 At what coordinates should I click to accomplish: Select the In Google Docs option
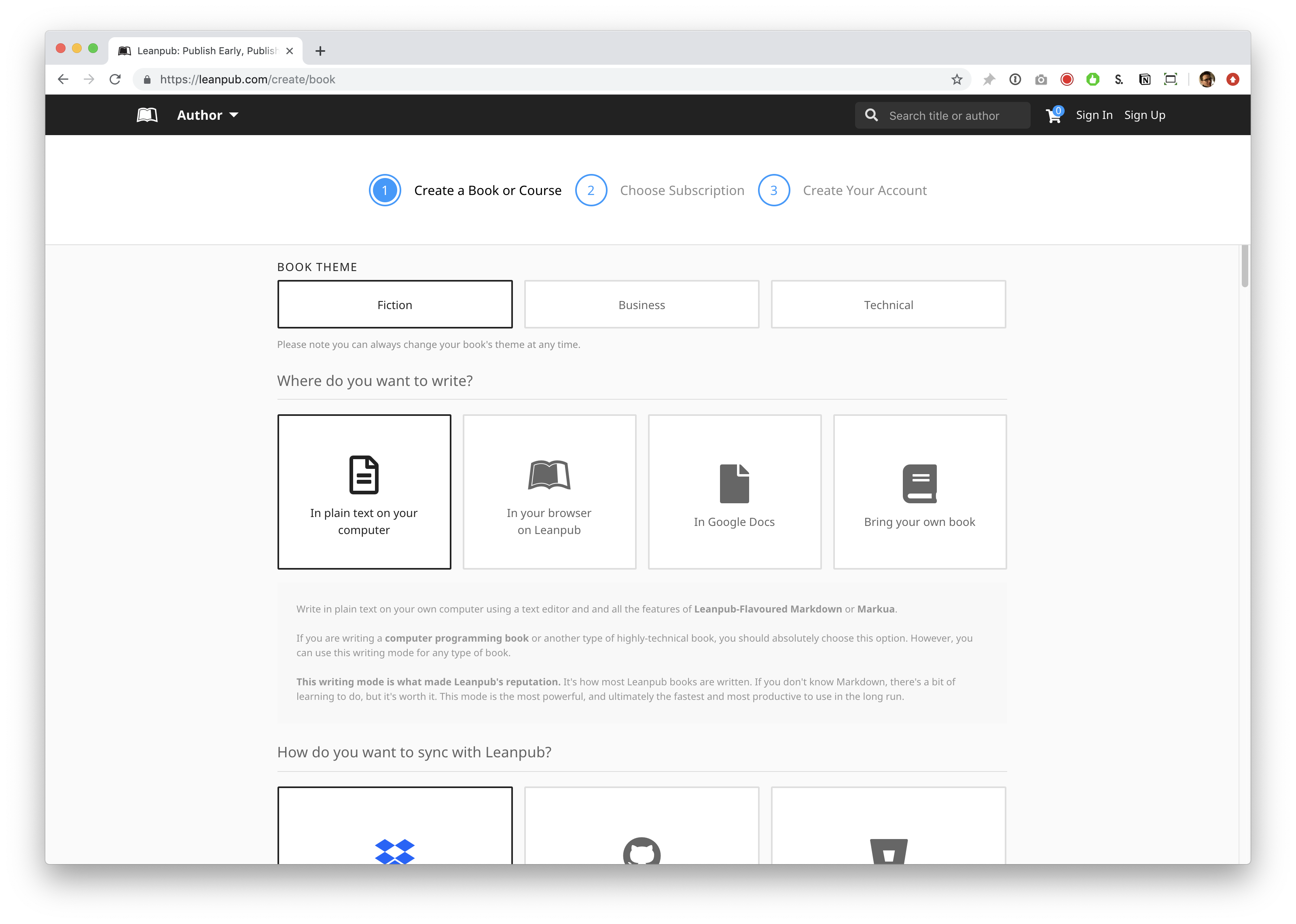click(735, 492)
